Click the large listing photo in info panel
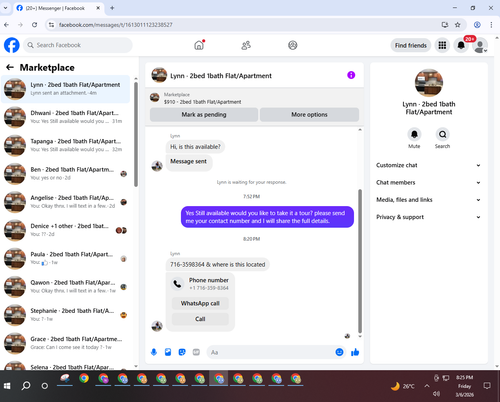Image resolution: width=500 pixels, height=402 pixels. coord(429,83)
